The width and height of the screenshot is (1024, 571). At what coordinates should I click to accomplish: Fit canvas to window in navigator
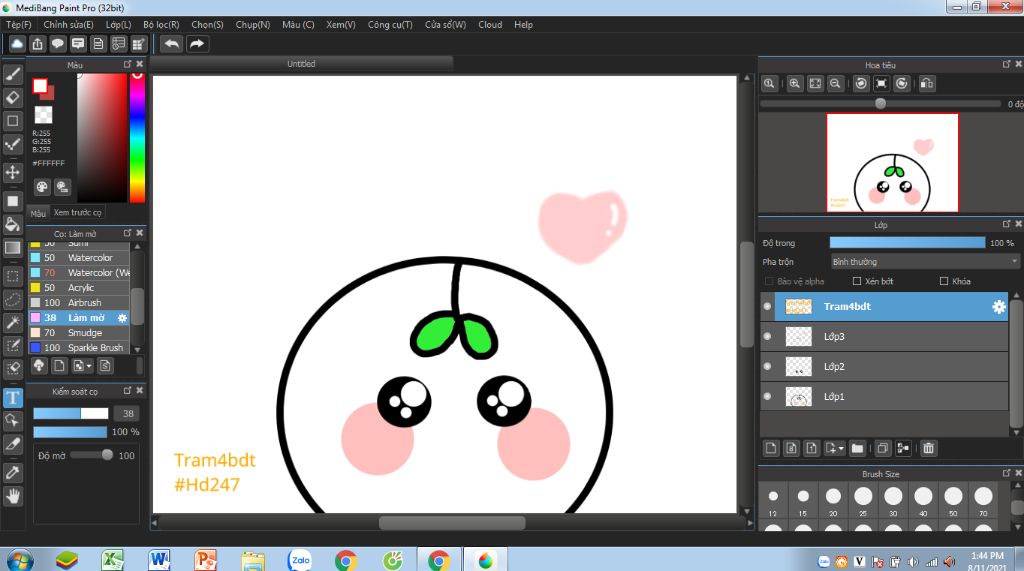(x=815, y=84)
